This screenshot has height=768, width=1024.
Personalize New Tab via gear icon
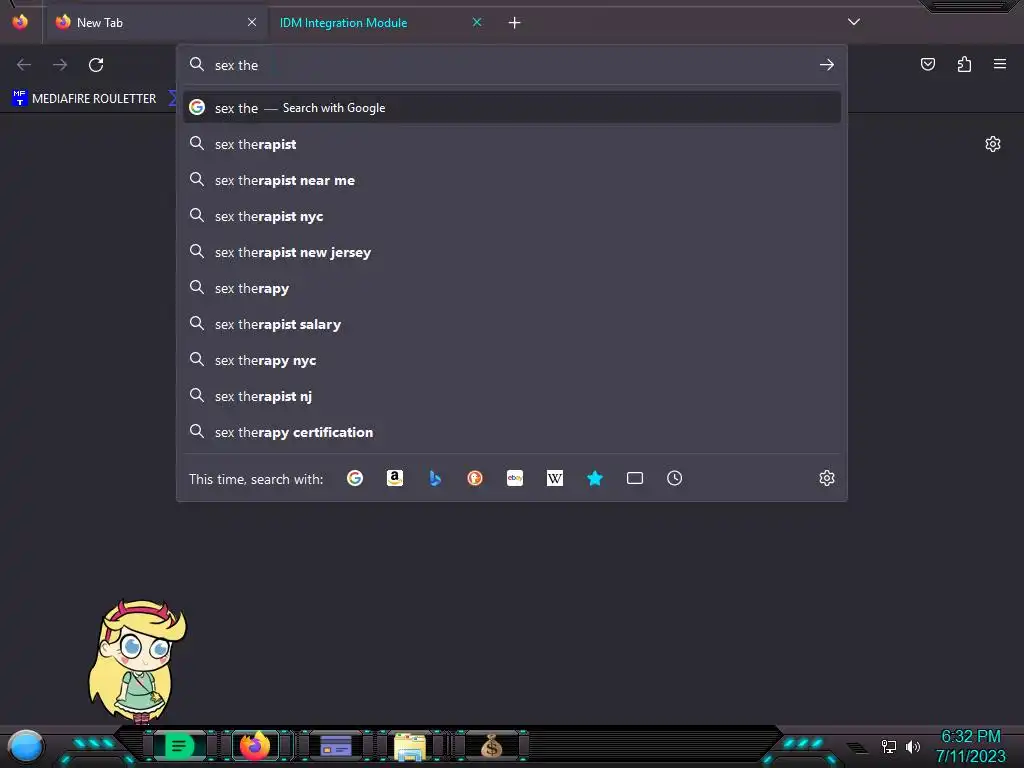993,144
